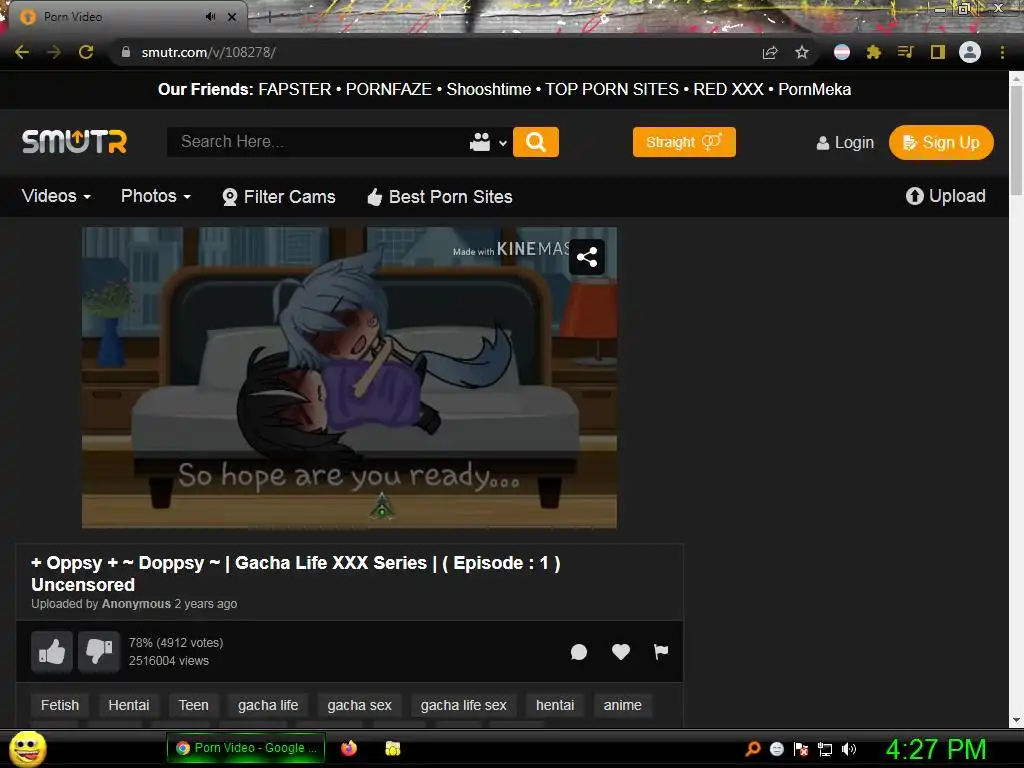Open Best Porn Sites
The height and width of the screenshot is (768, 1024).
click(x=440, y=197)
